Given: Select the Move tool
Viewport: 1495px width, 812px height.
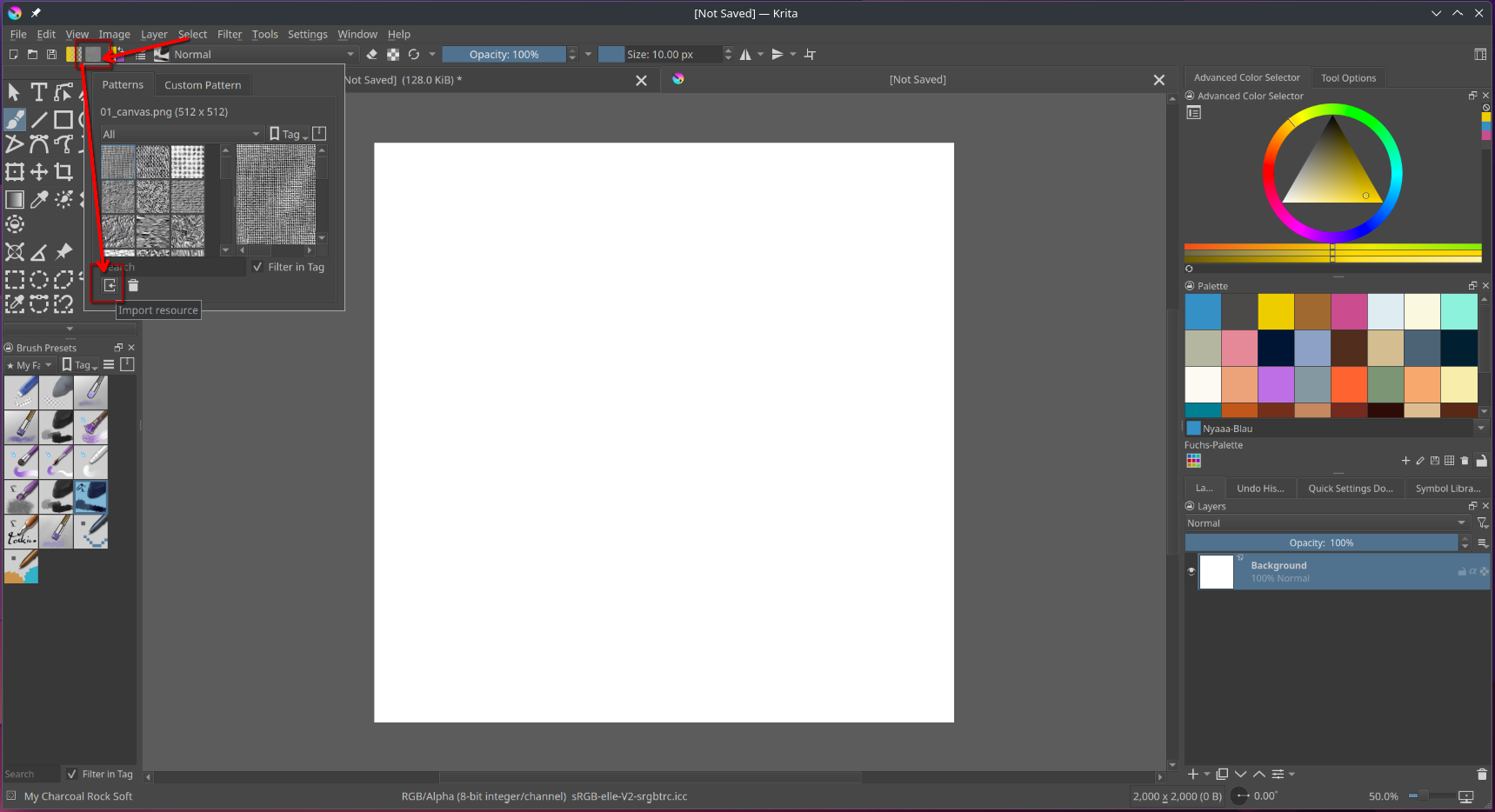Looking at the screenshot, I should point(39,172).
